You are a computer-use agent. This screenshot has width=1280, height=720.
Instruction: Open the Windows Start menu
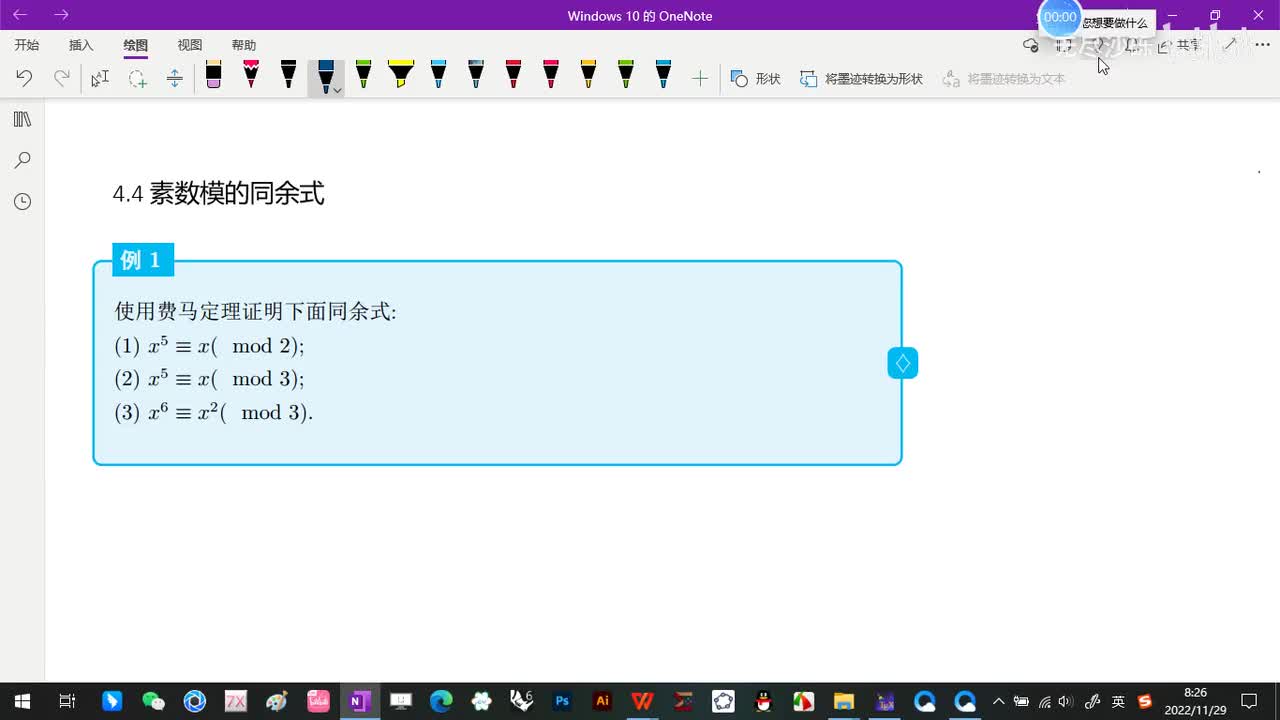pos(21,701)
